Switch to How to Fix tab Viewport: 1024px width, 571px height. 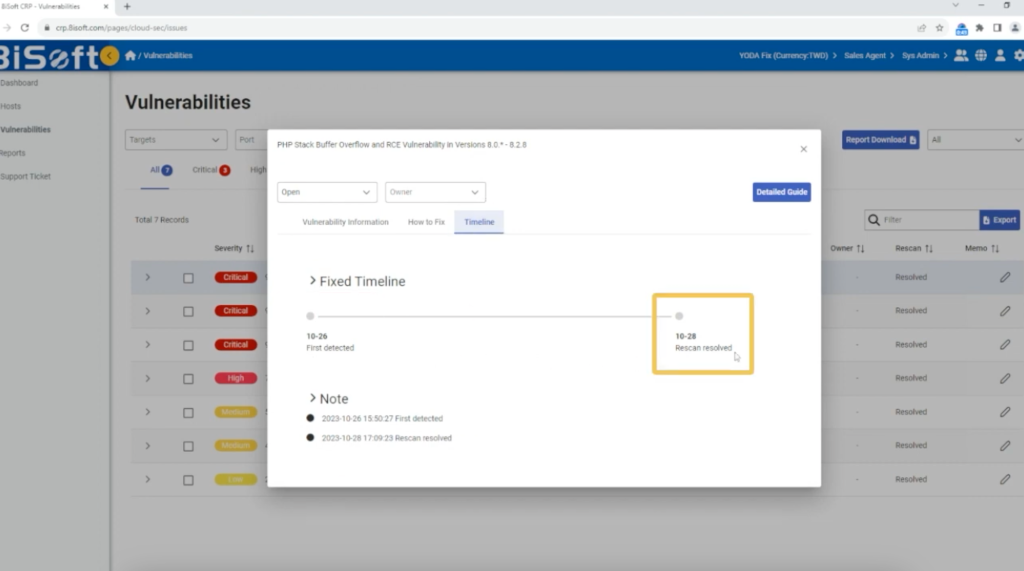426,222
